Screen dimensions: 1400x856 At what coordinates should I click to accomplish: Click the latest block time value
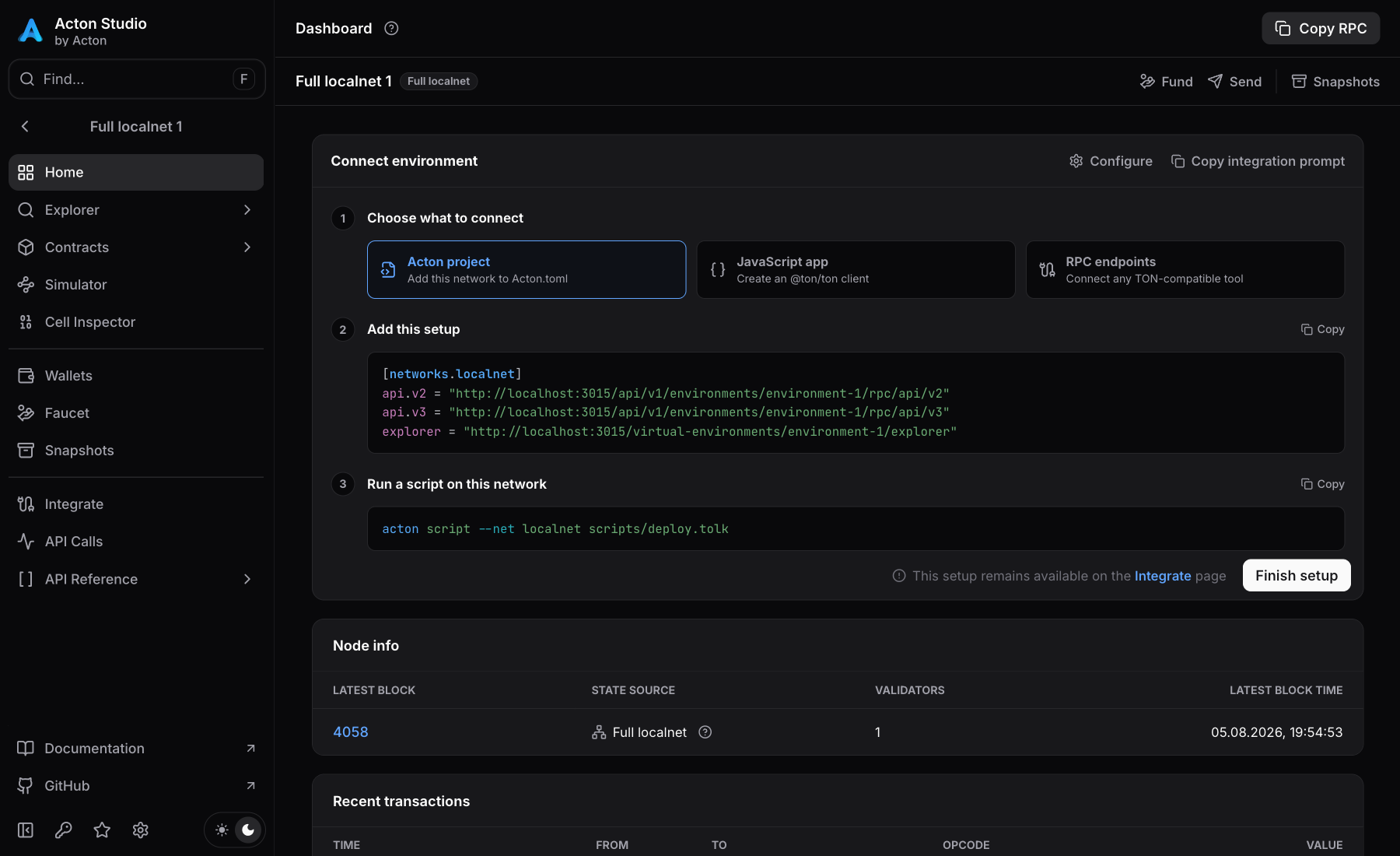1276,732
